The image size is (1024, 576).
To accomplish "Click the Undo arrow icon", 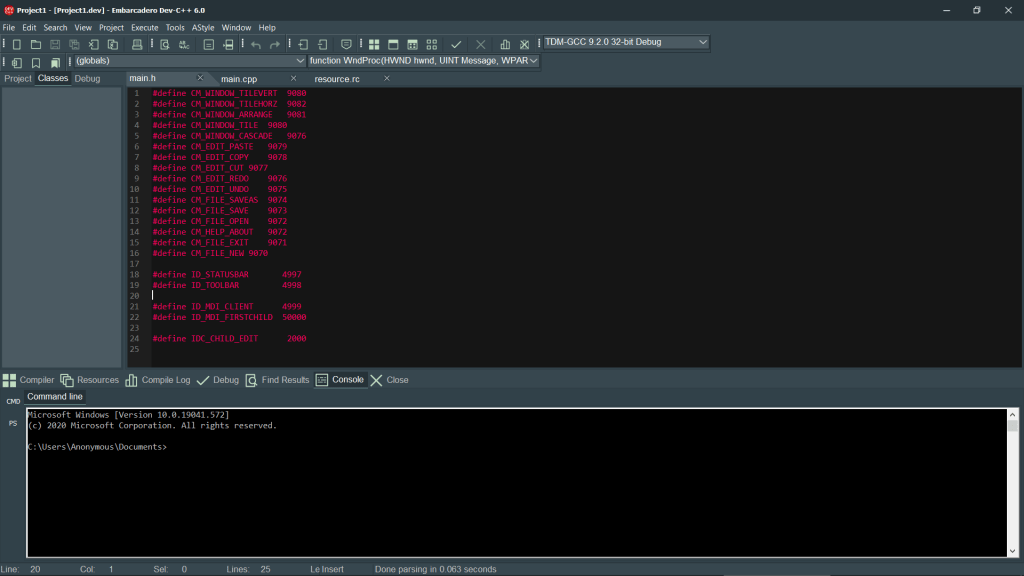I will point(256,44).
